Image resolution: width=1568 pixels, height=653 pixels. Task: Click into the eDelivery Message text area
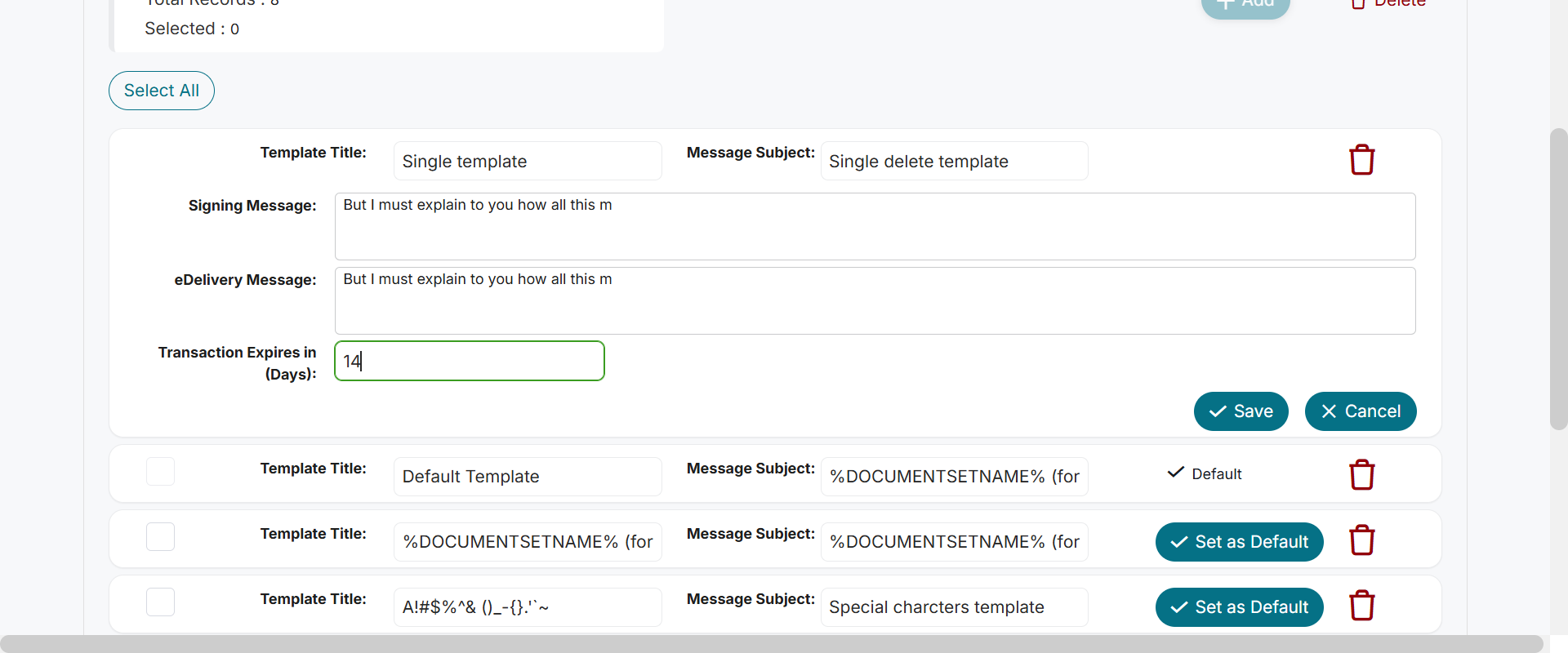(875, 300)
